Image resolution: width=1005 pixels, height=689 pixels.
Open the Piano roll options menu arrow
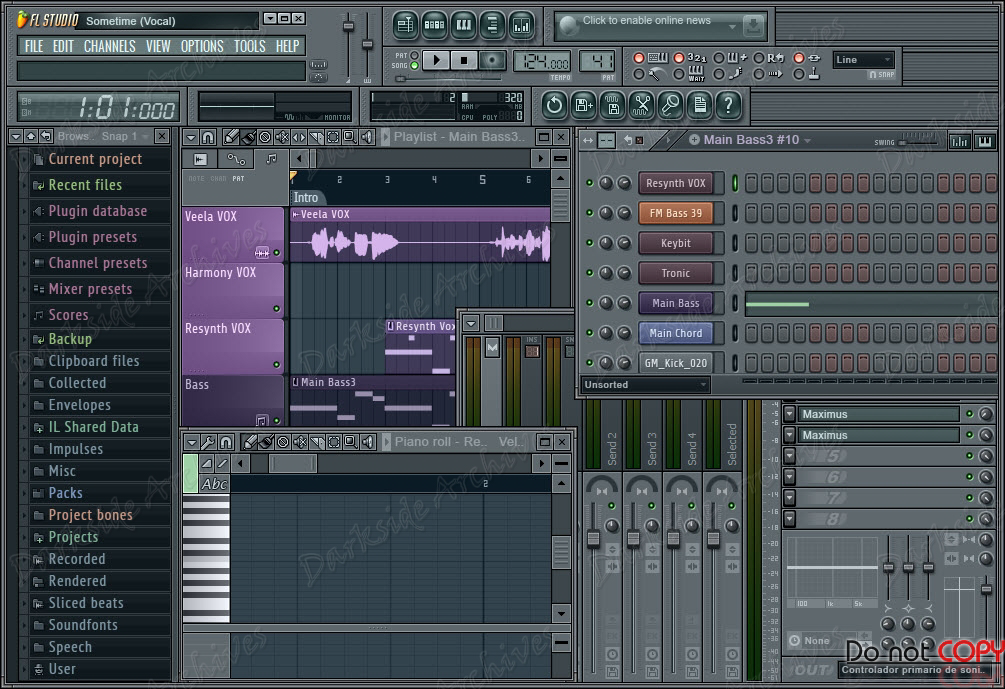click(x=191, y=442)
